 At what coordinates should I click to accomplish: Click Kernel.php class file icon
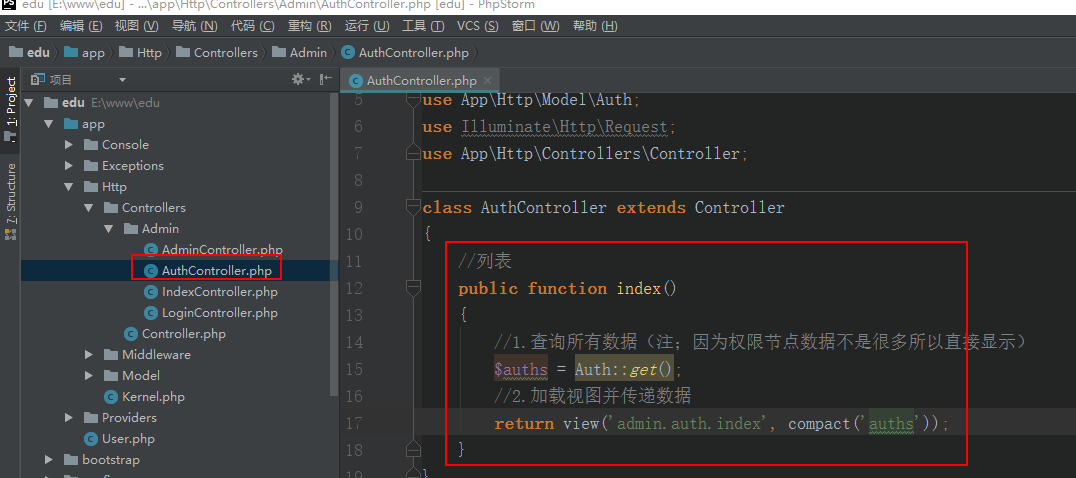[111, 397]
